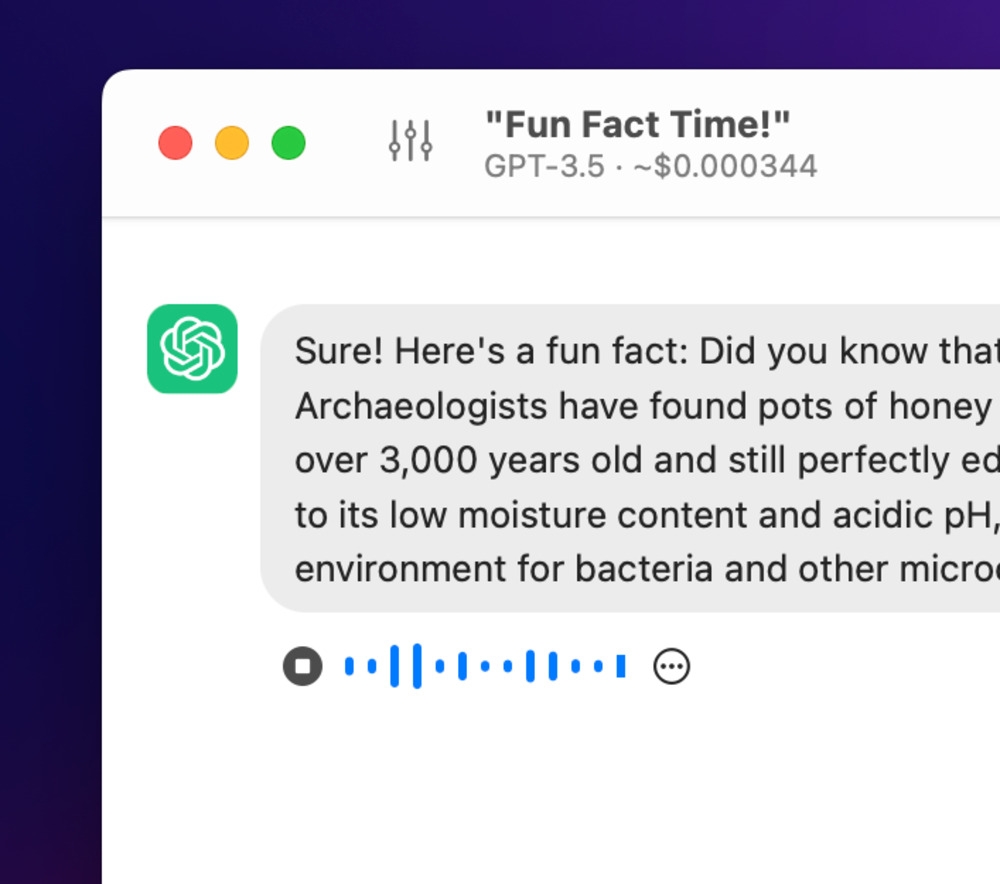Screen dimensions: 1000x884
Task: Click the word "Archaeologists" in the message
Action: coord(421,406)
